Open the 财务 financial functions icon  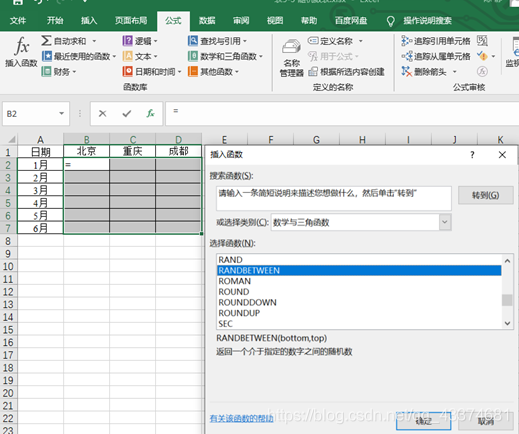pyautogui.click(x=46, y=71)
